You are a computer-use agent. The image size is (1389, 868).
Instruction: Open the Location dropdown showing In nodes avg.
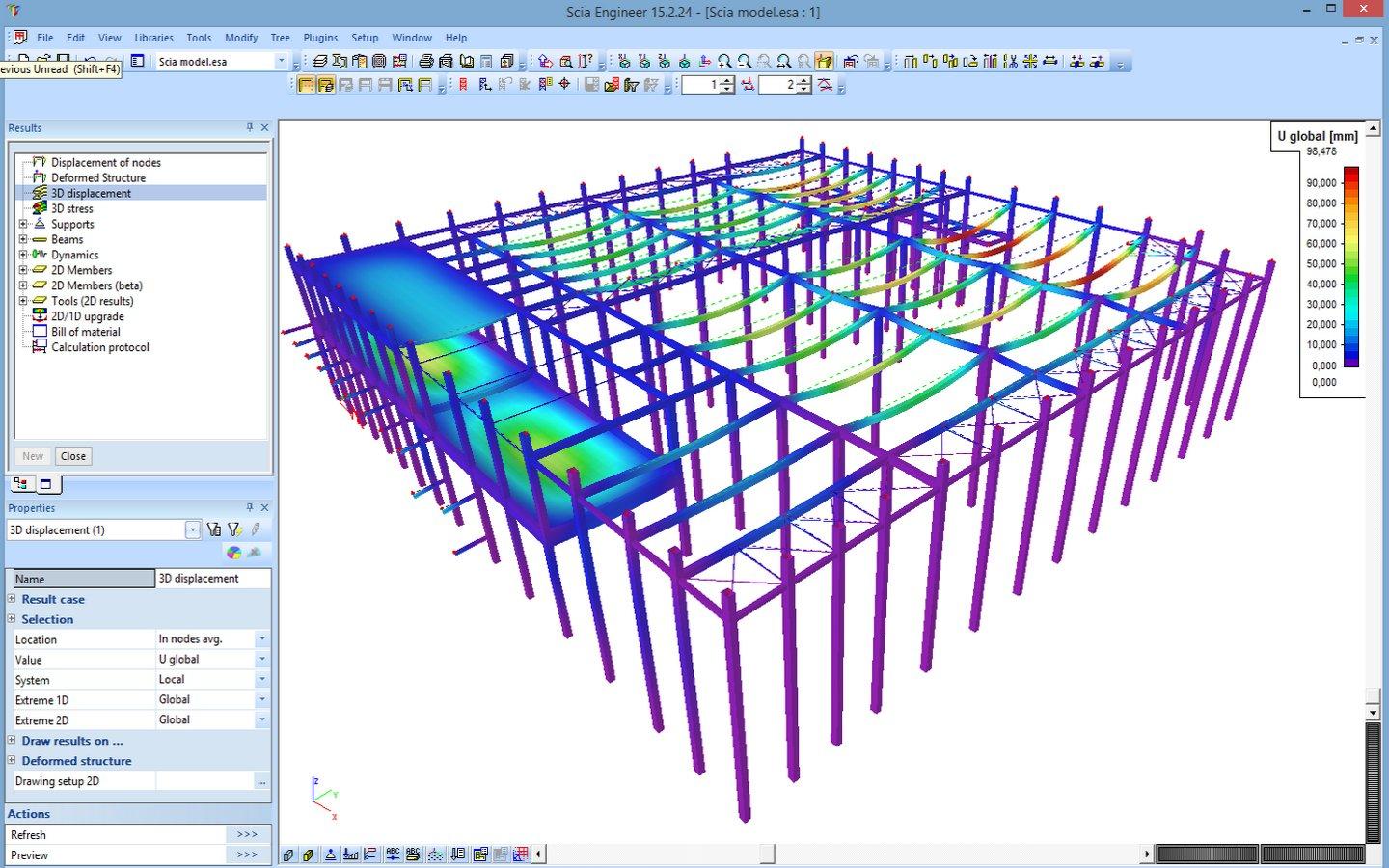[261, 638]
